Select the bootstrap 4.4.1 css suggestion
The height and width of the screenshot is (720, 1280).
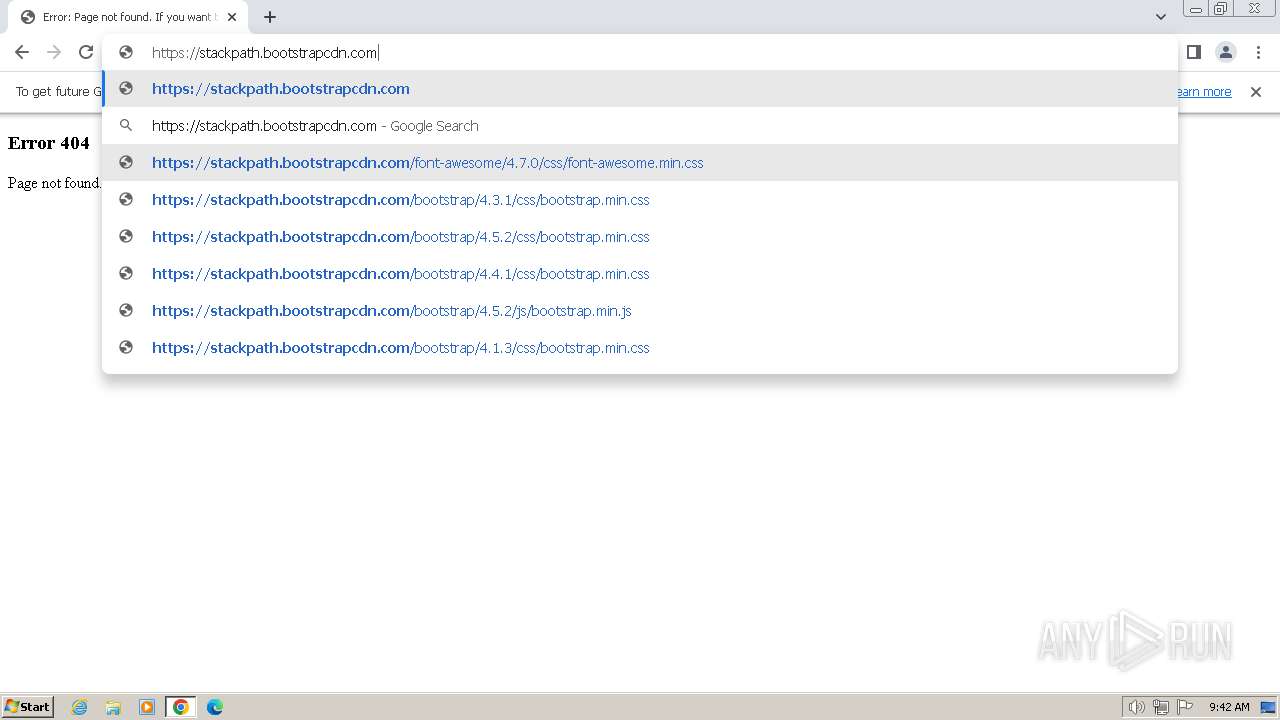click(x=640, y=274)
